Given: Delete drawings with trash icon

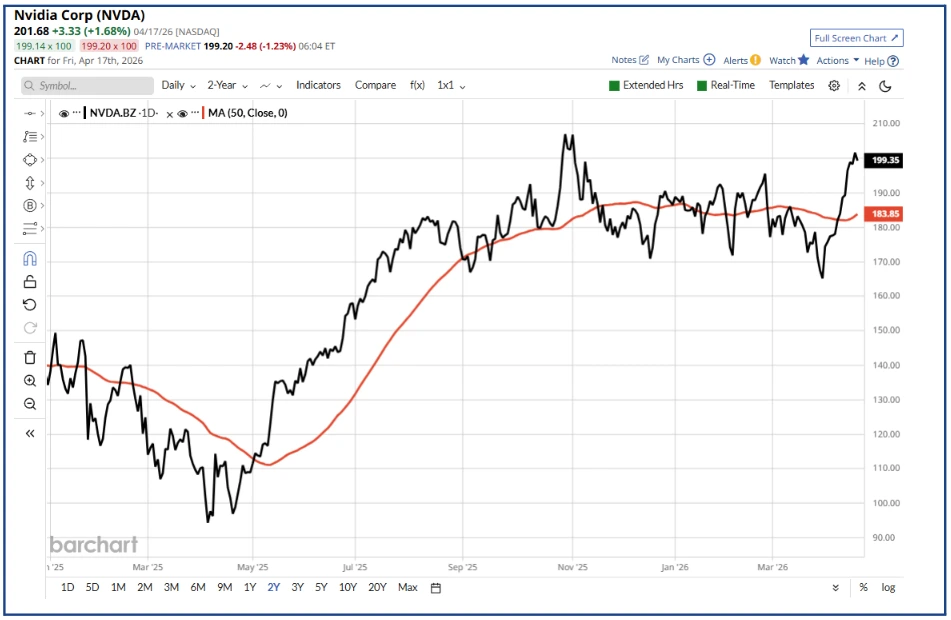Looking at the screenshot, I should tap(30, 357).
